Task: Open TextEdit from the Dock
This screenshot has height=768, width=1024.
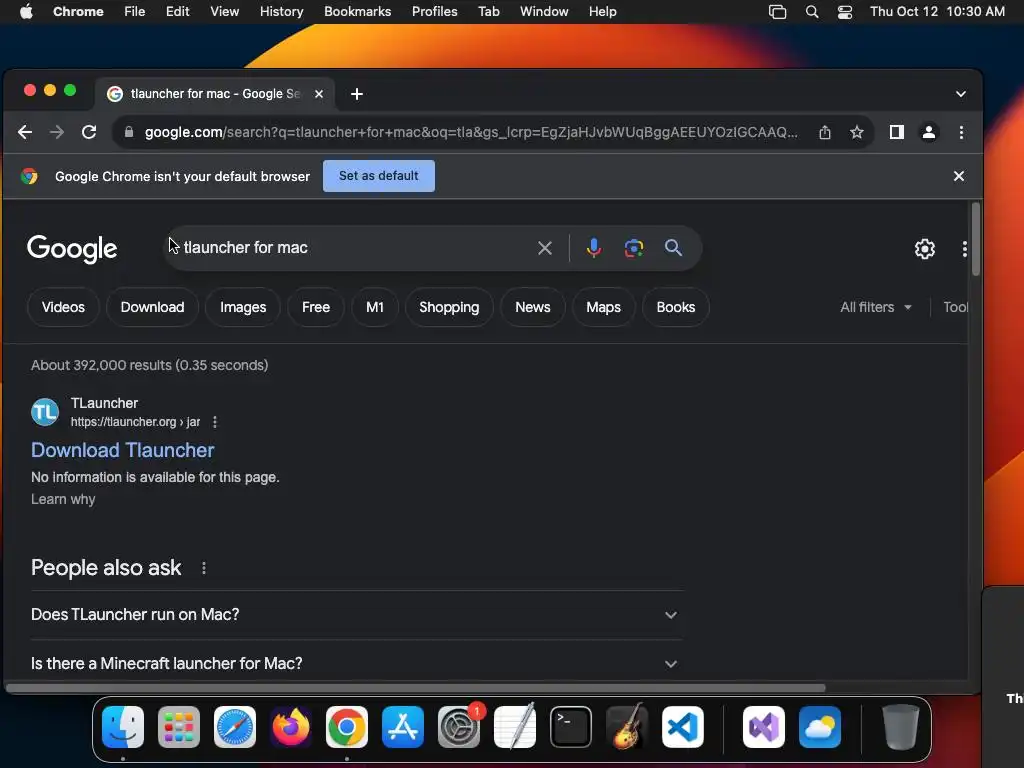Action: (x=515, y=727)
